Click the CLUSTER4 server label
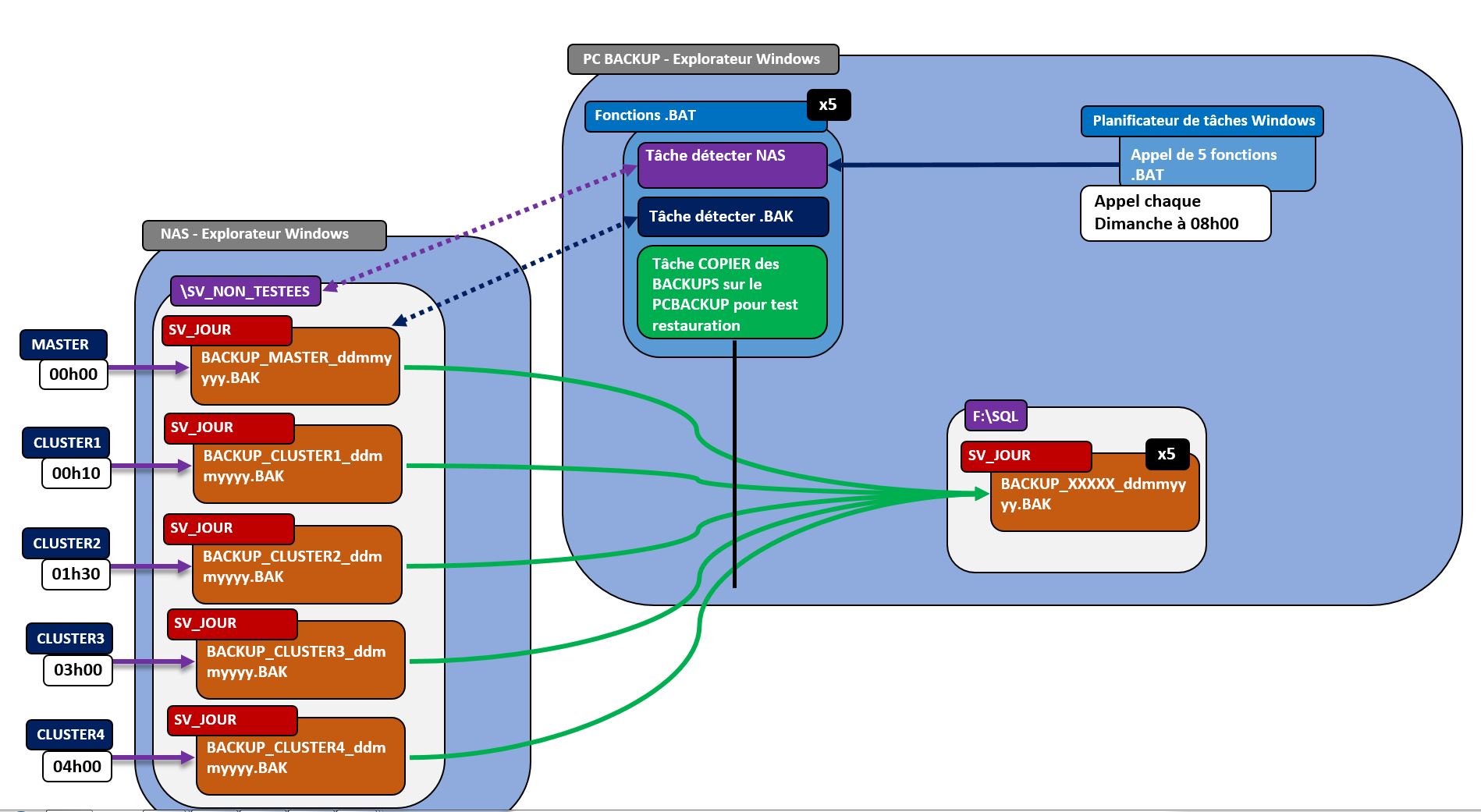The image size is (1481, 812). tap(69, 735)
